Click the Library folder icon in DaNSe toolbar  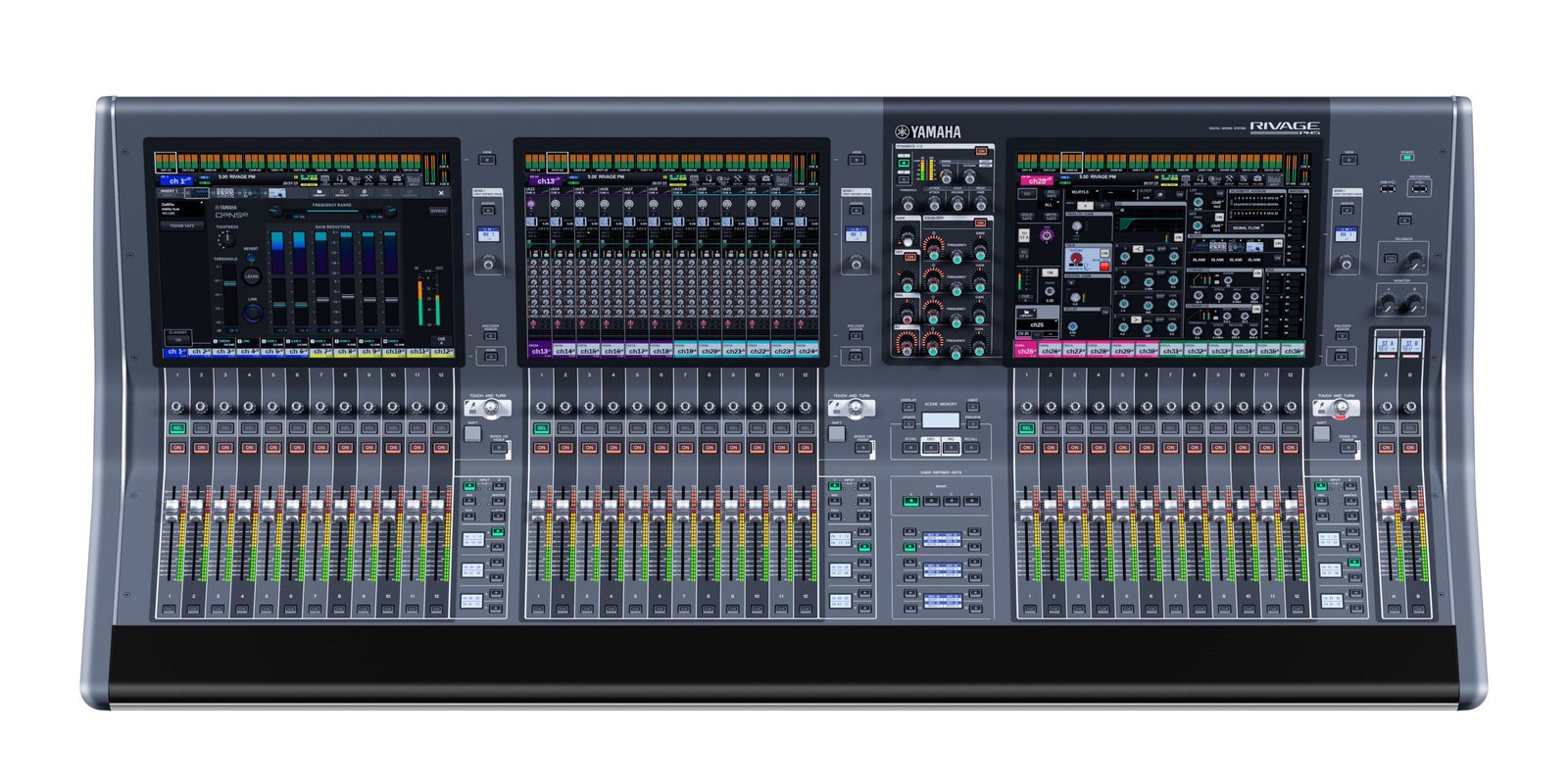coord(318,194)
